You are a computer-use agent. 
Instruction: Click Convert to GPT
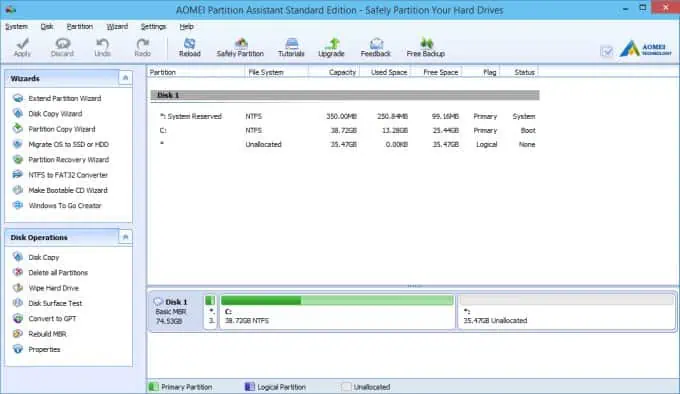[52, 319]
